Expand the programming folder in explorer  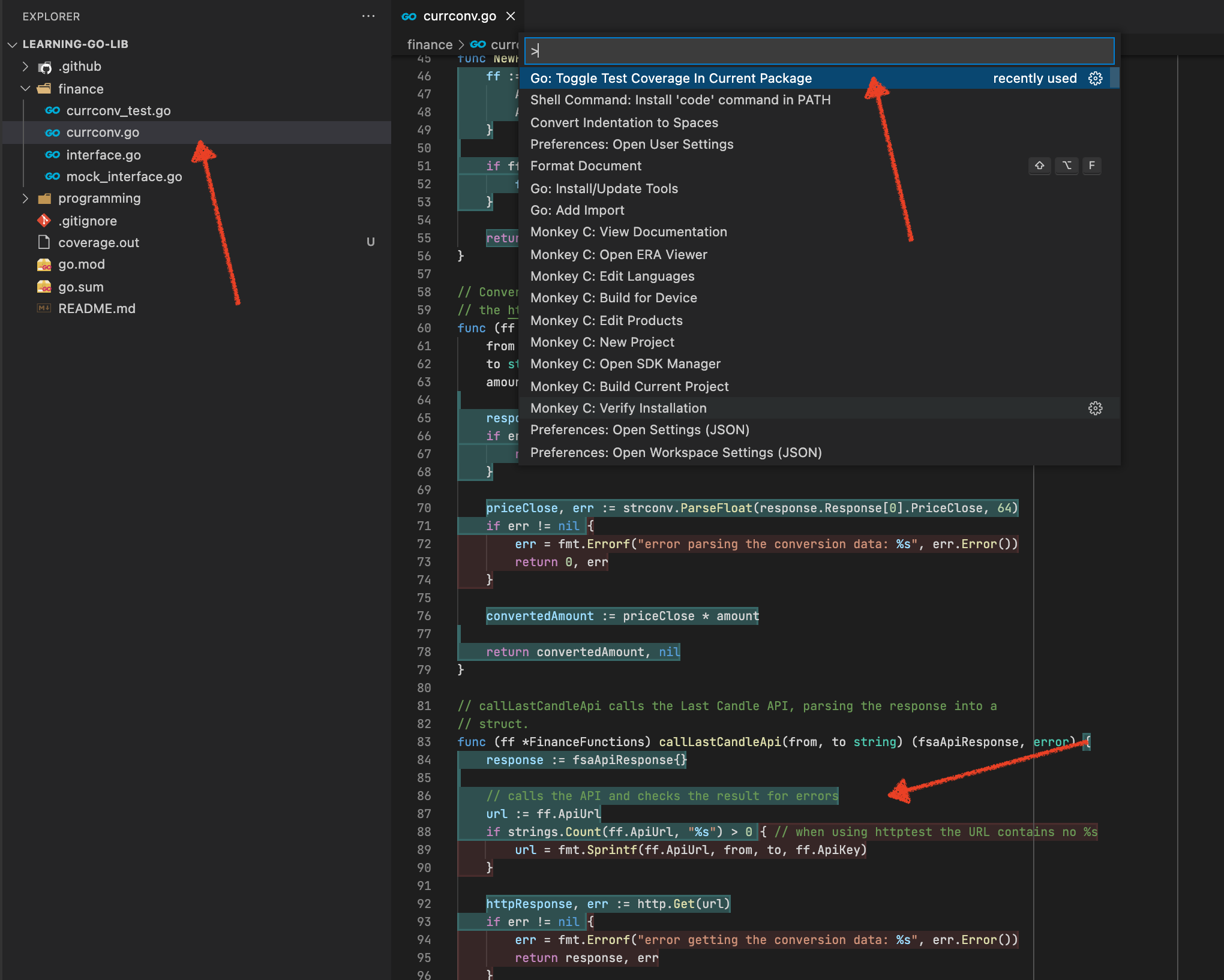point(22,198)
